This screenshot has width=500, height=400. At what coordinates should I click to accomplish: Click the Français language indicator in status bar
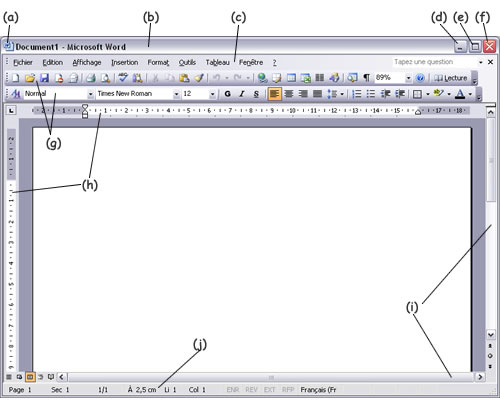(318, 390)
